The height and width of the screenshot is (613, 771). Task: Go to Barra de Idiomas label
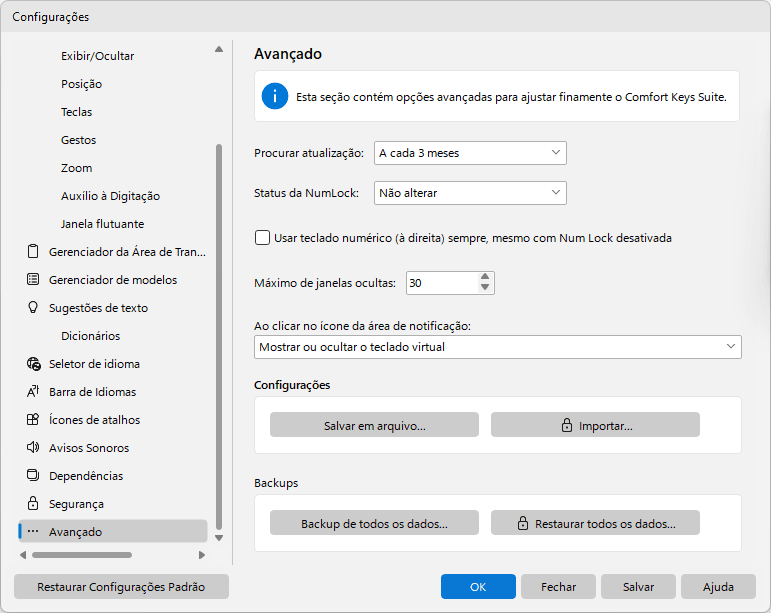[x=92, y=392]
